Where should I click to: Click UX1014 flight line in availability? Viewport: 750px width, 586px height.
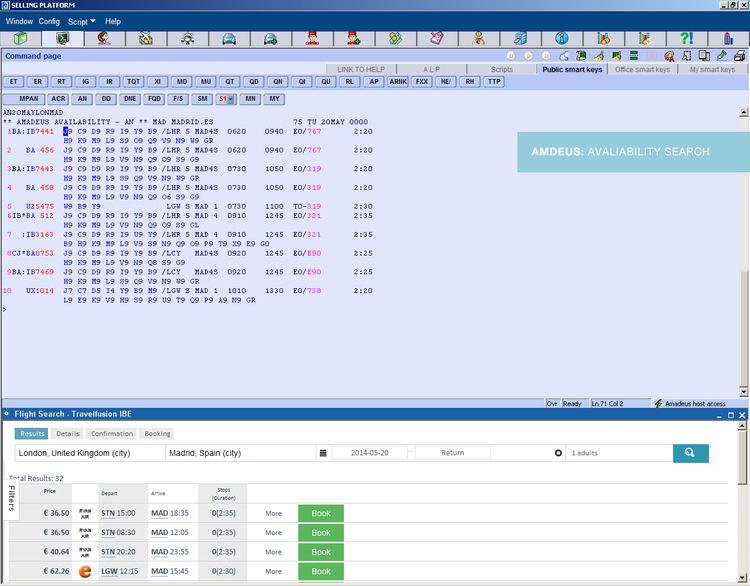[x=190, y=291]
